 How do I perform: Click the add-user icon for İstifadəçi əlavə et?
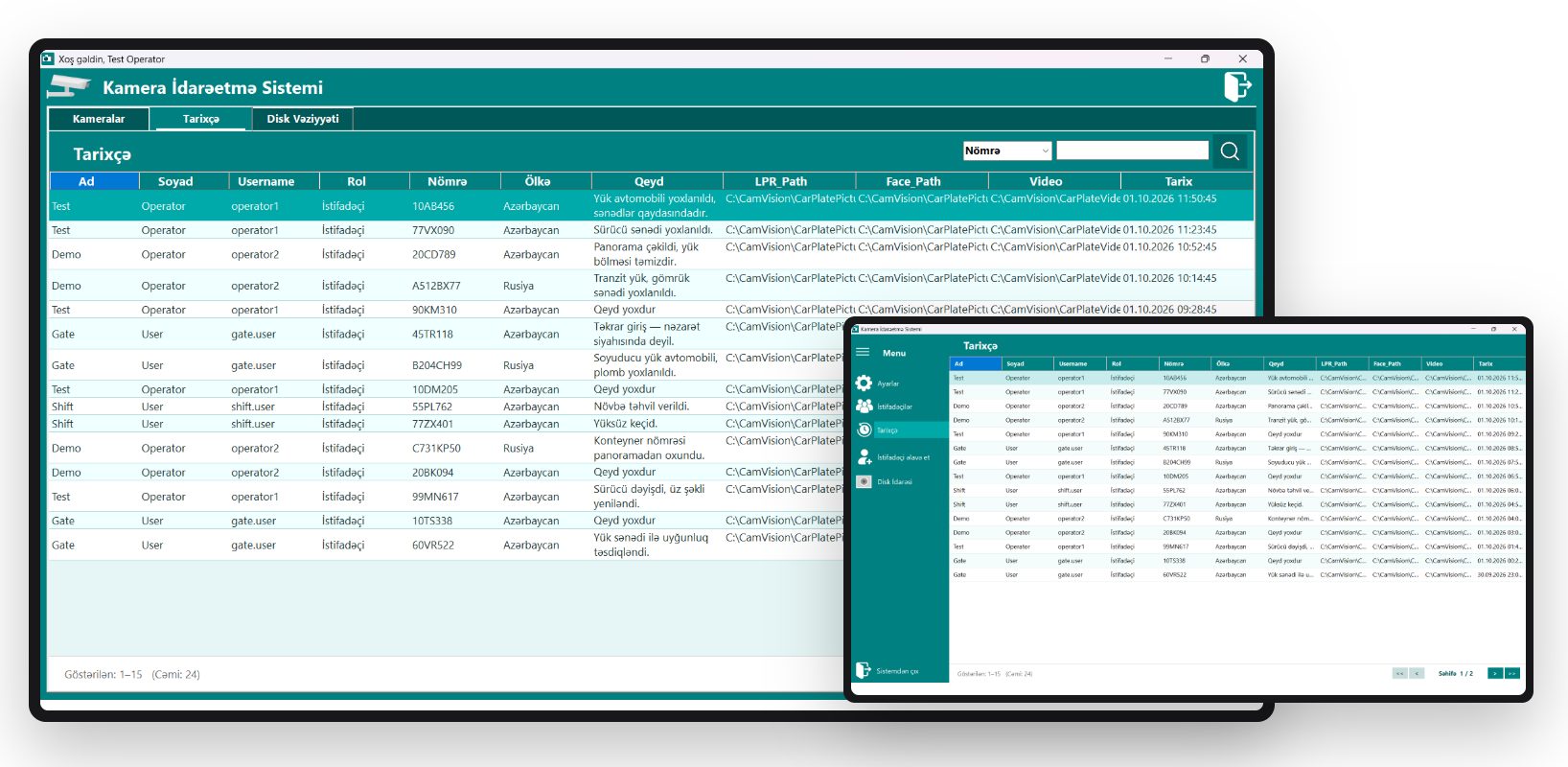point(864,456)
